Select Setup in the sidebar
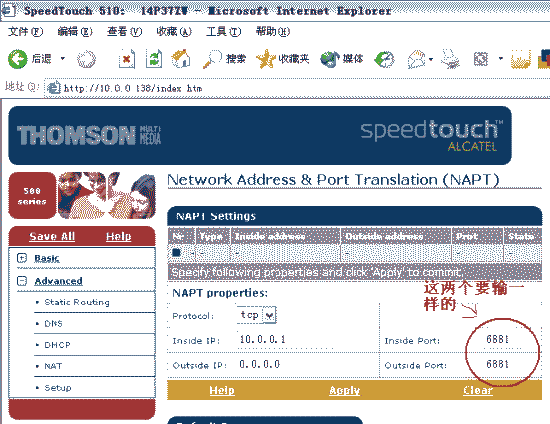550x424 pixels. 58,388
